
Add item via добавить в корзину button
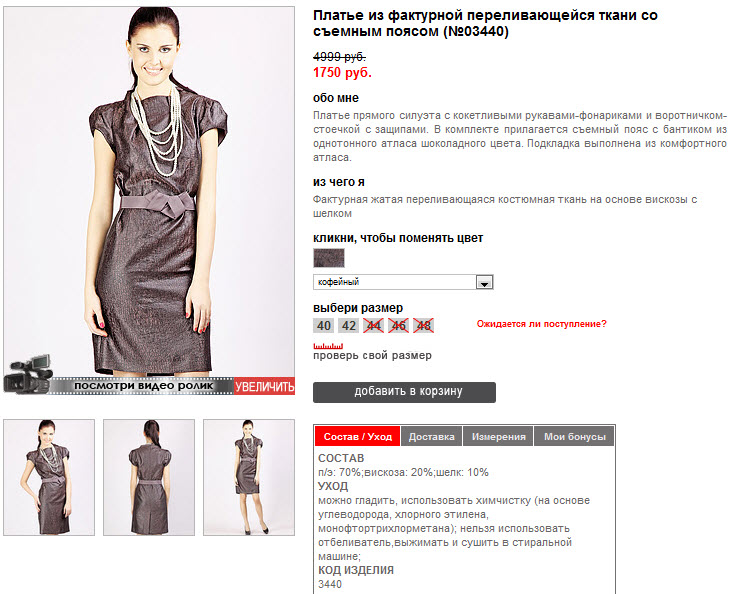[404, 392]
